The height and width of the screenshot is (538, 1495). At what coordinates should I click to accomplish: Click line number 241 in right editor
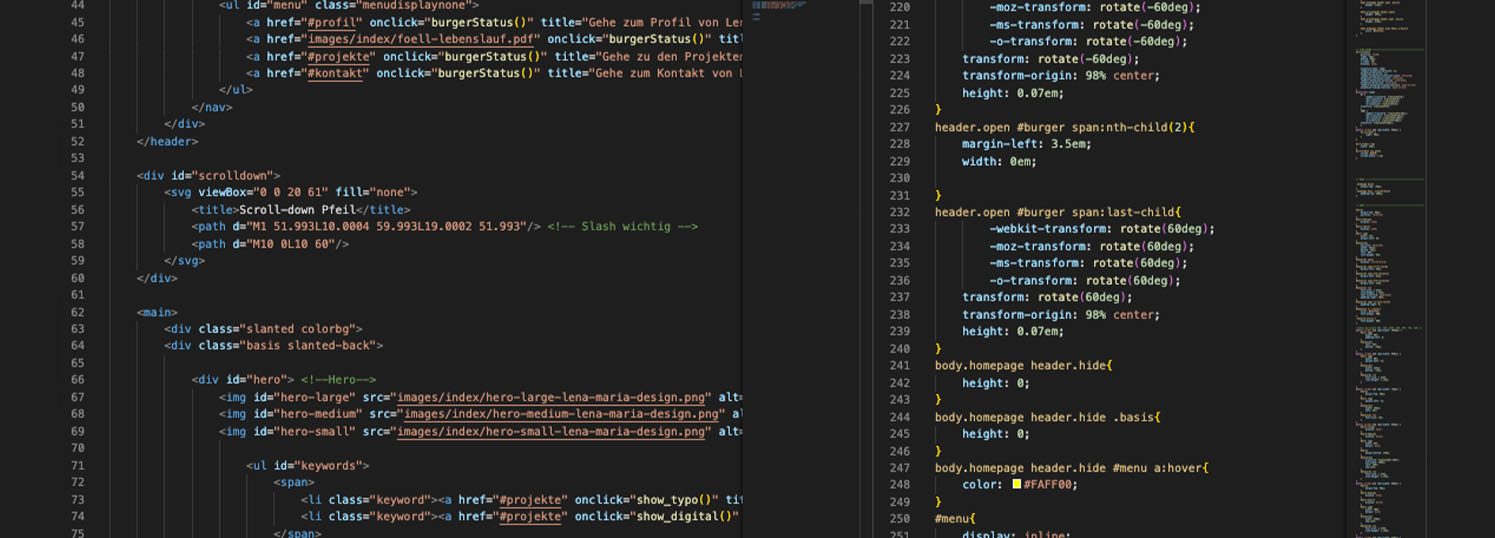(899, 366)
